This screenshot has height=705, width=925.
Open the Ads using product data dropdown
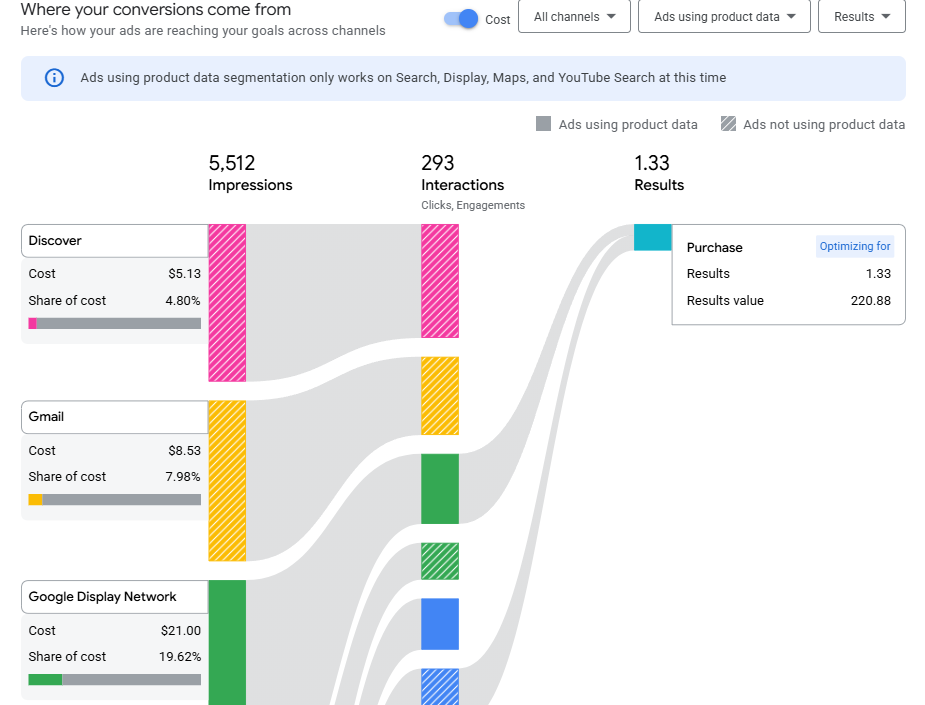point(722,17)
